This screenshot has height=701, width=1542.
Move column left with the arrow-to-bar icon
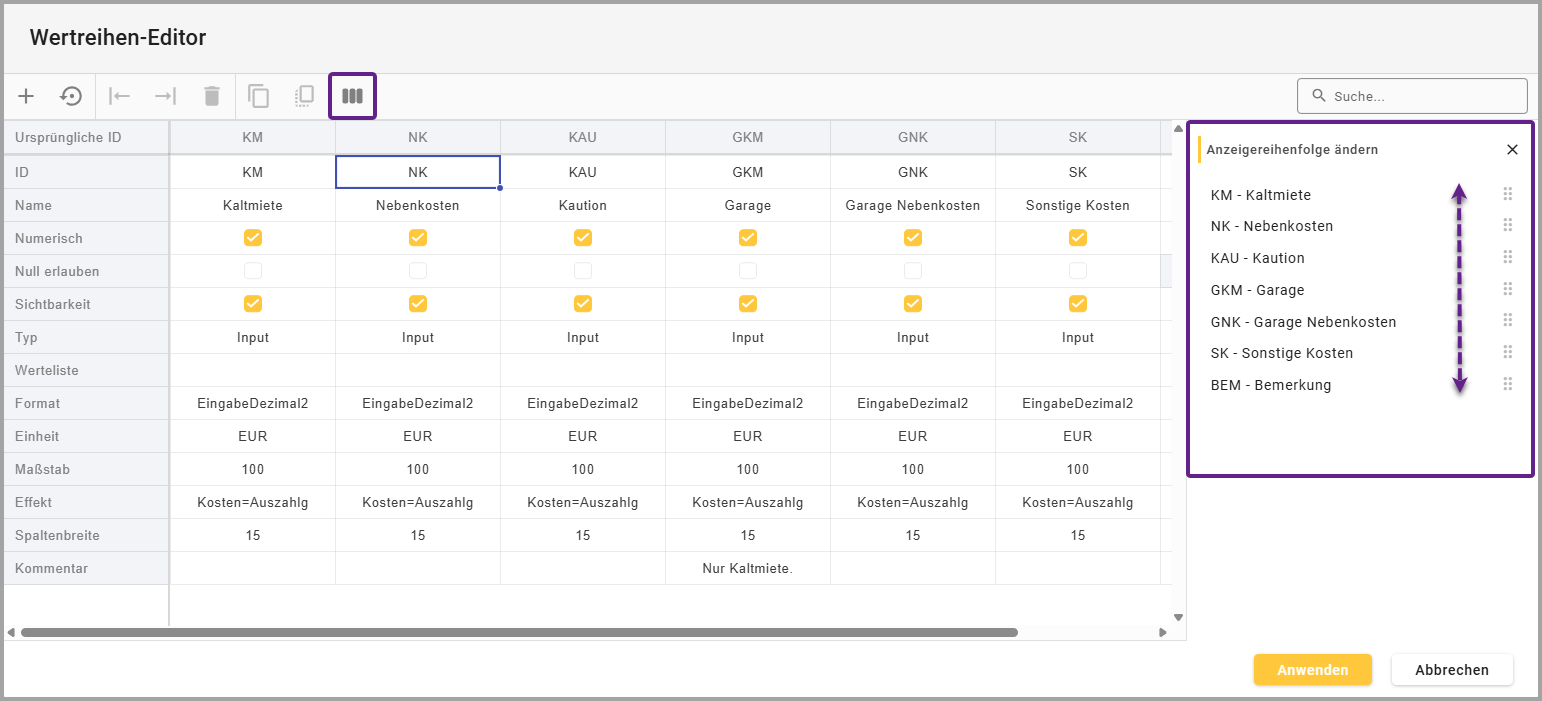(120, 96)
